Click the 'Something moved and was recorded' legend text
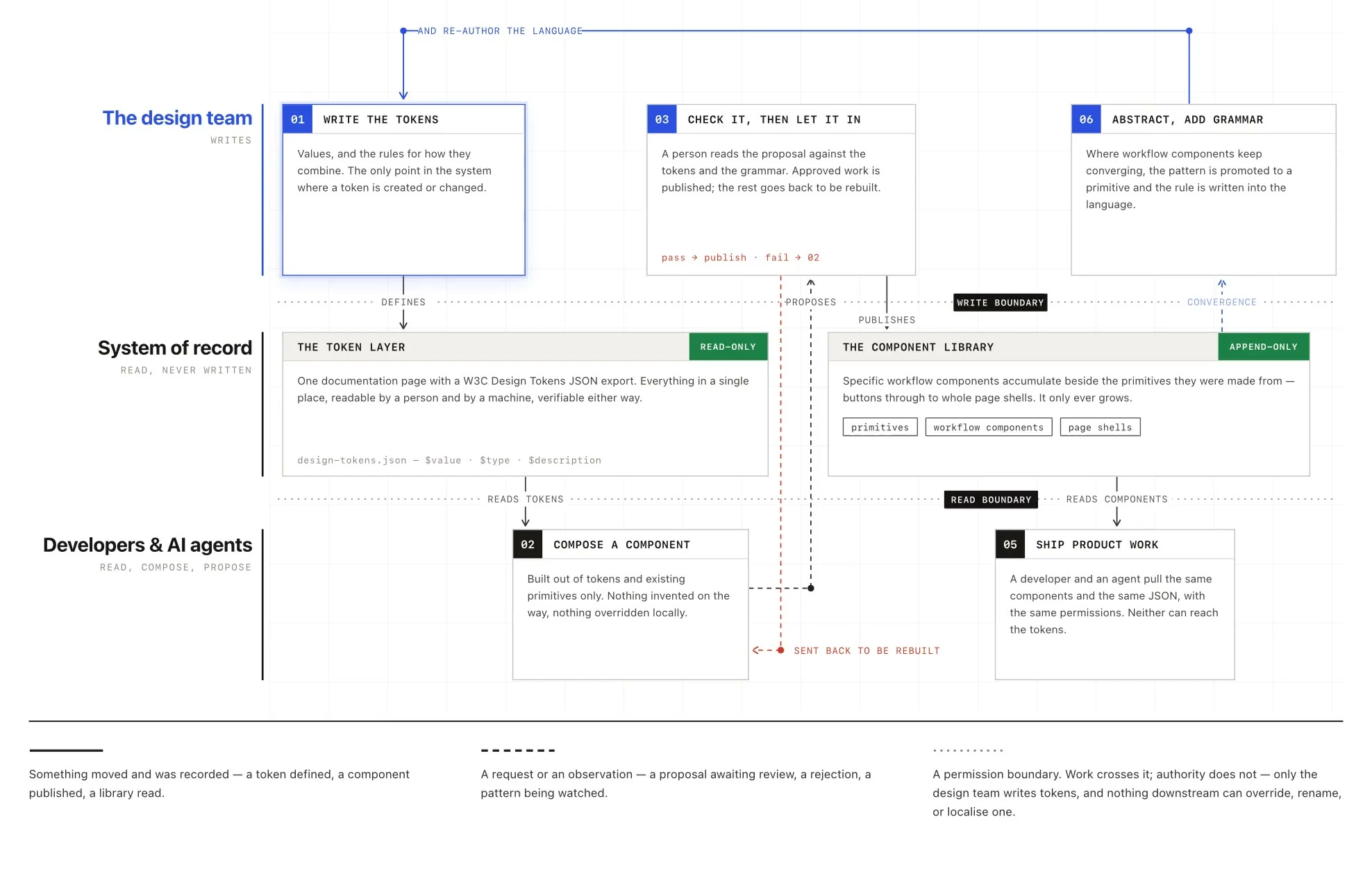 (x=219, y=784)
